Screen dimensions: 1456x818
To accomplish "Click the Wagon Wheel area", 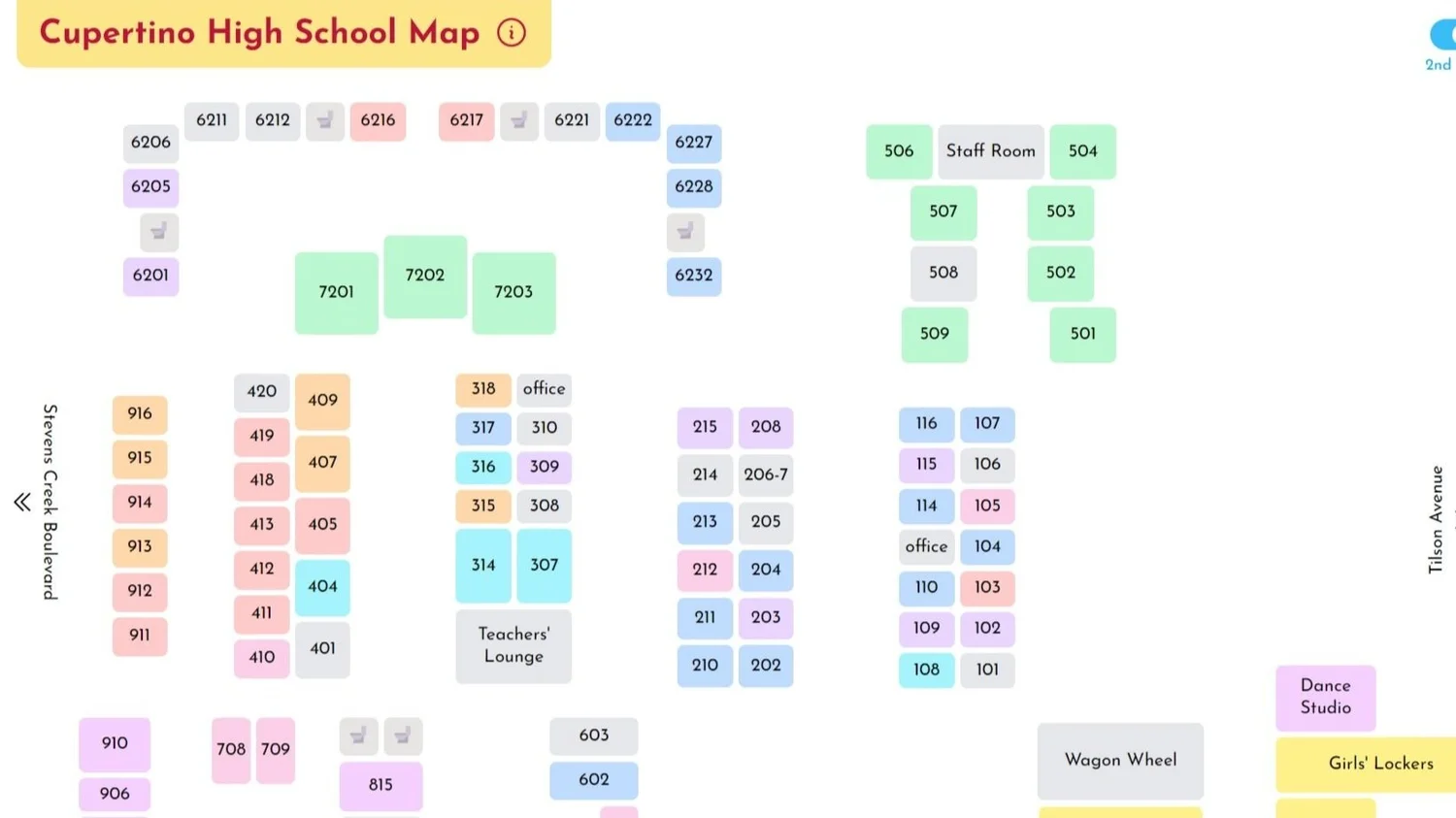I will click(x=1119, y=762).
